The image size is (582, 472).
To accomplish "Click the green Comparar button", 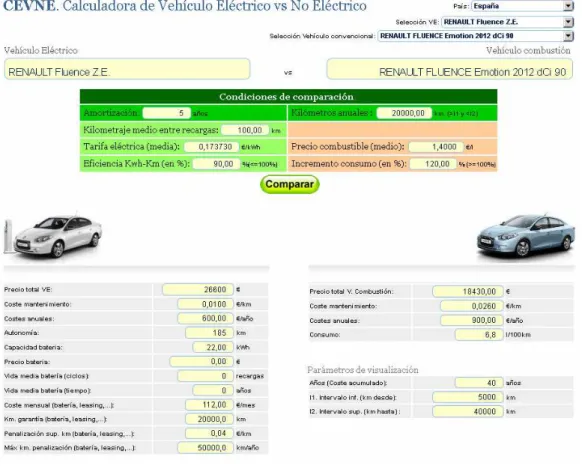I will [x=290, y=184].
